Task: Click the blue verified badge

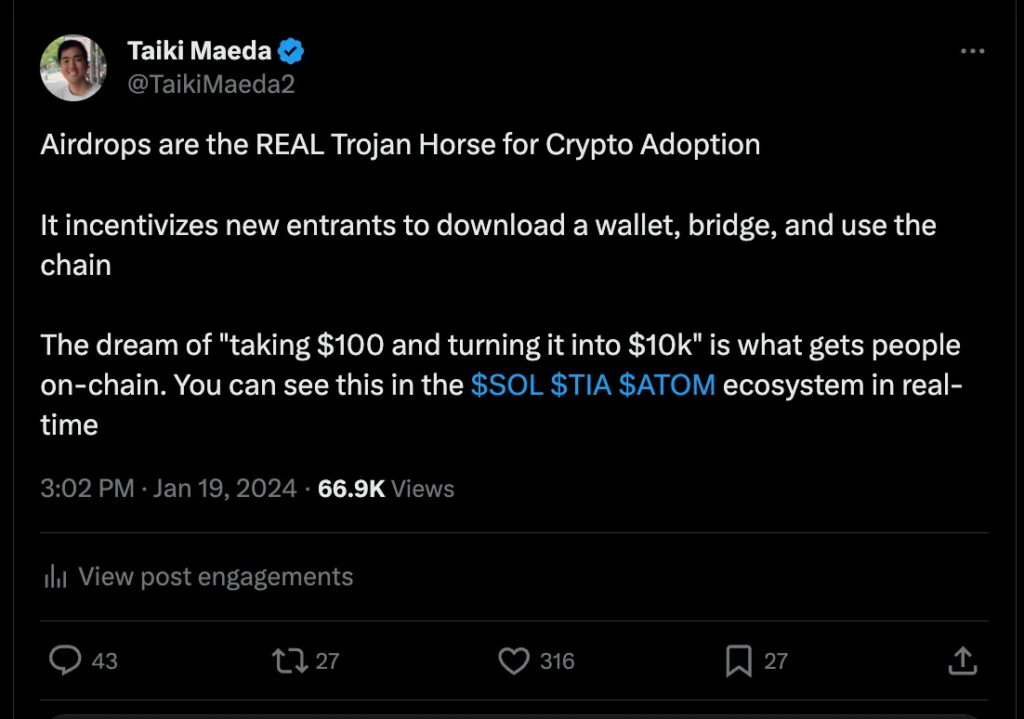Action: click(x=291, y=50)
